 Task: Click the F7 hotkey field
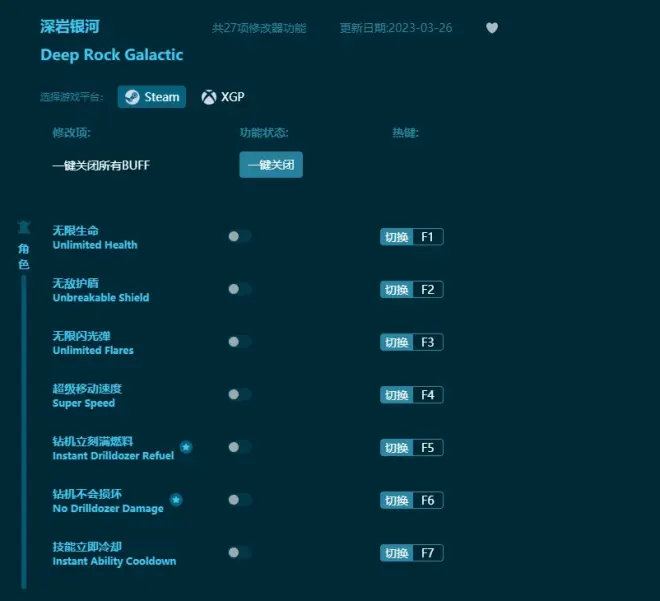coord(427,552)
